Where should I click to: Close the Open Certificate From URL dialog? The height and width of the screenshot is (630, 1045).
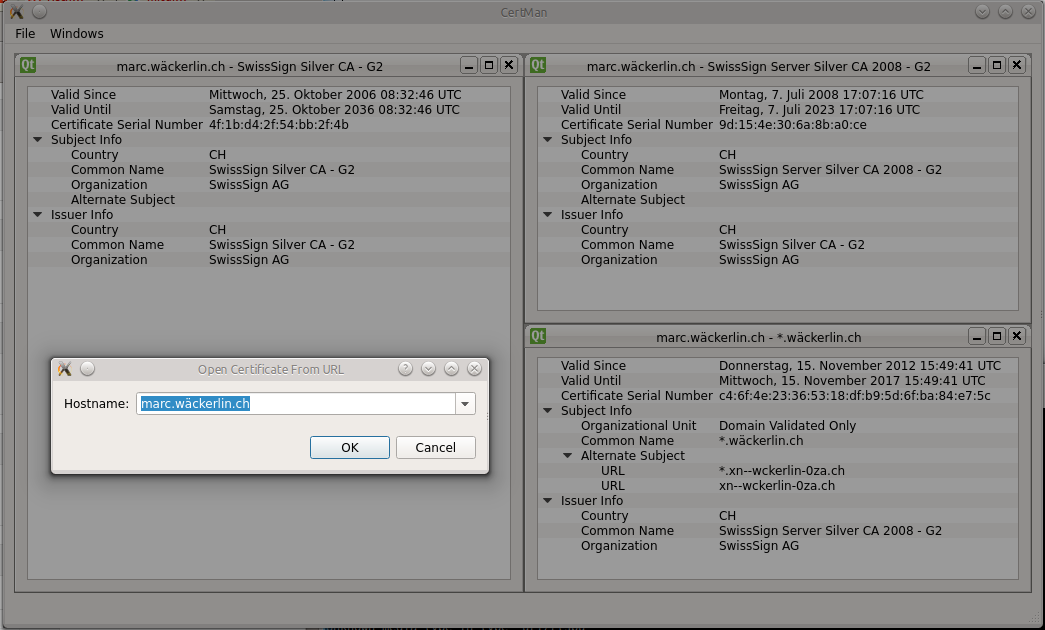pos(475,369)
